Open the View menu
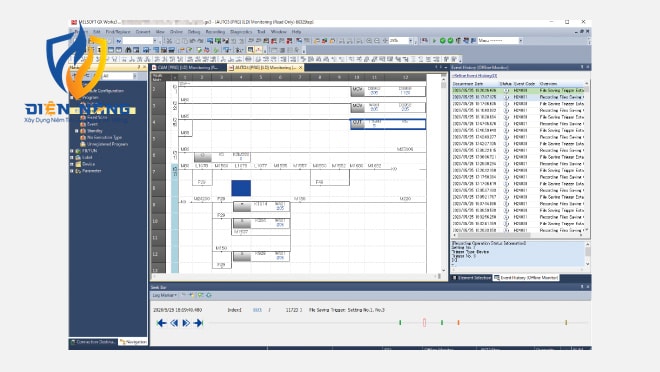The height and width of the screenshot is (372, 660). [160, 32]
